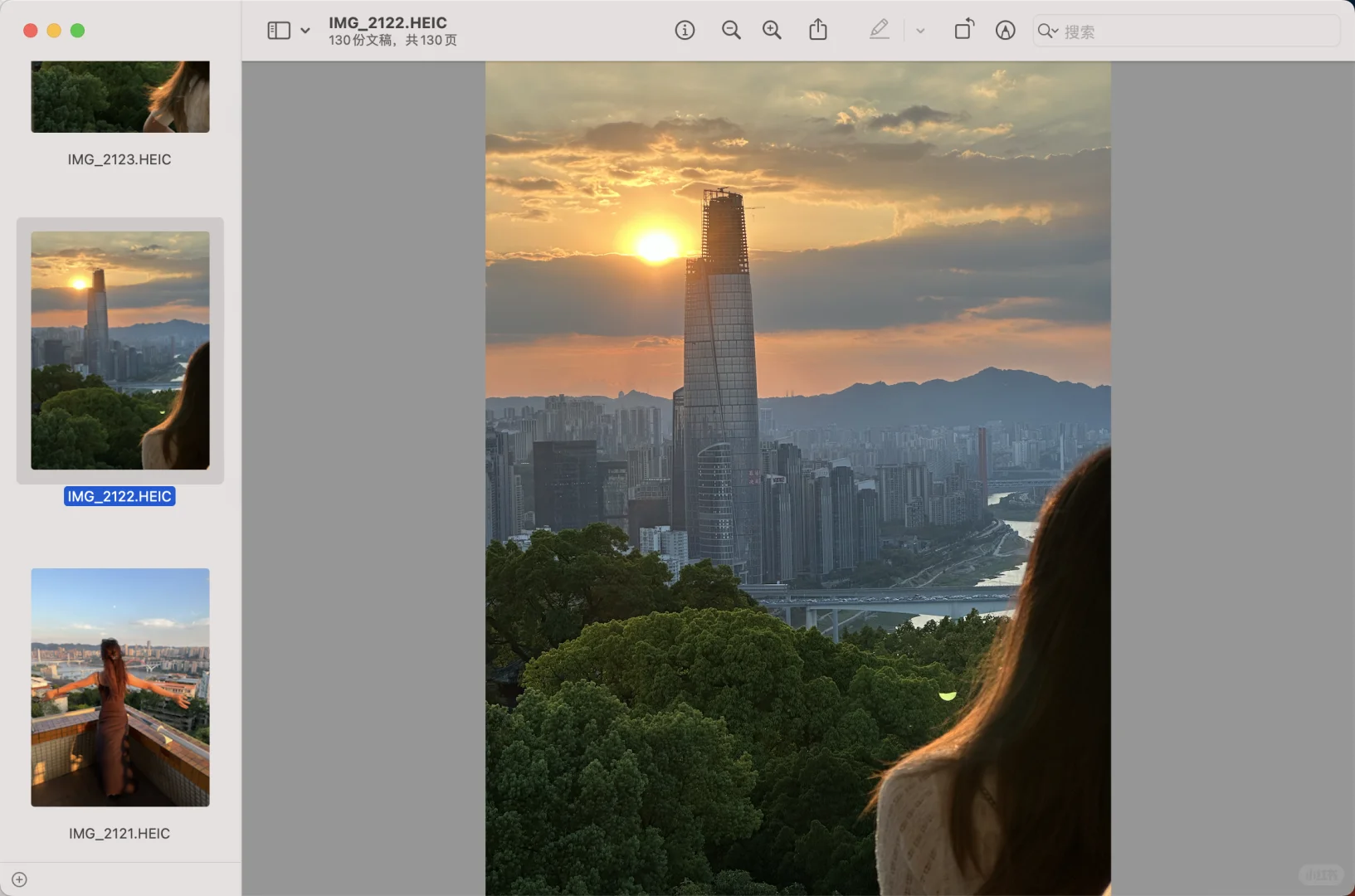Open sidebar view options chevron

tap(305, 31)
